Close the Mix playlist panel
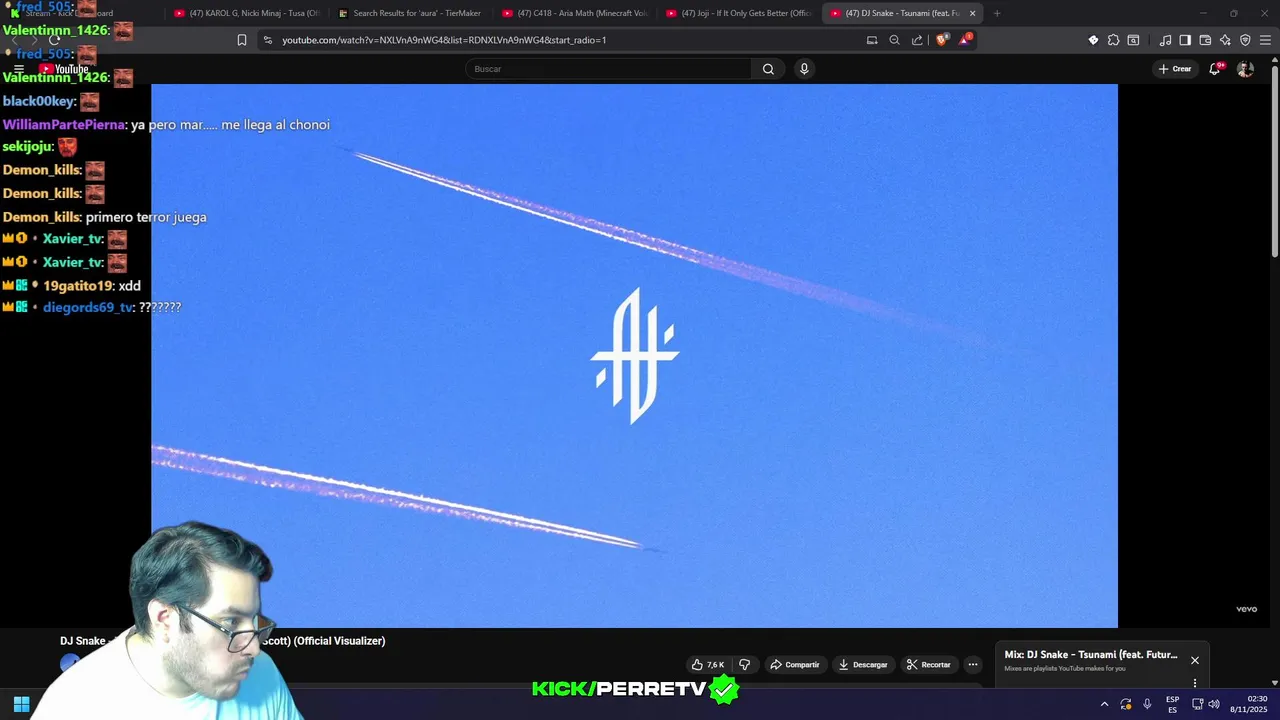 (x=1194, y=660)
